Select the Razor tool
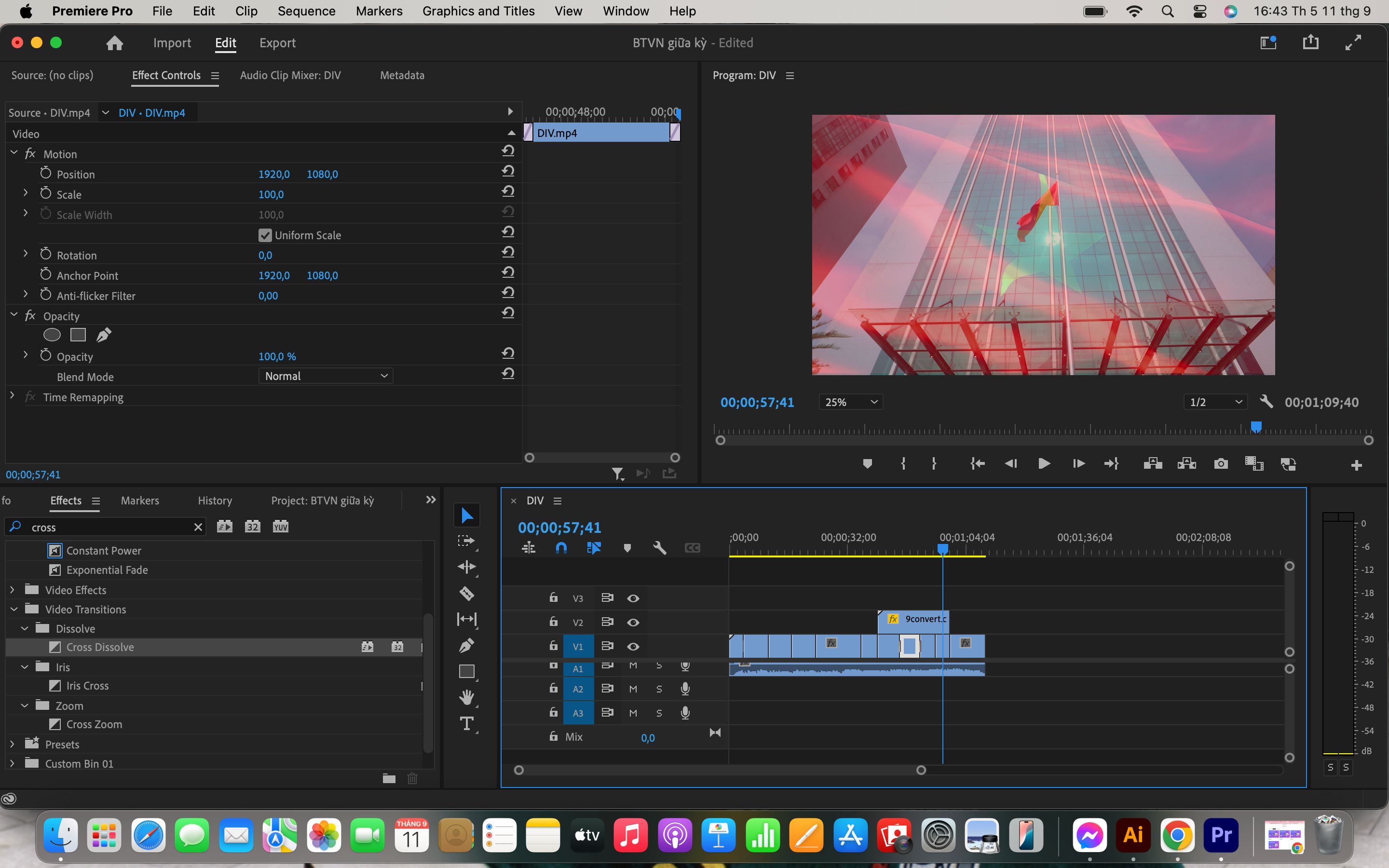The width and height of the screenshot is (1389, 868). click(467, 593)
